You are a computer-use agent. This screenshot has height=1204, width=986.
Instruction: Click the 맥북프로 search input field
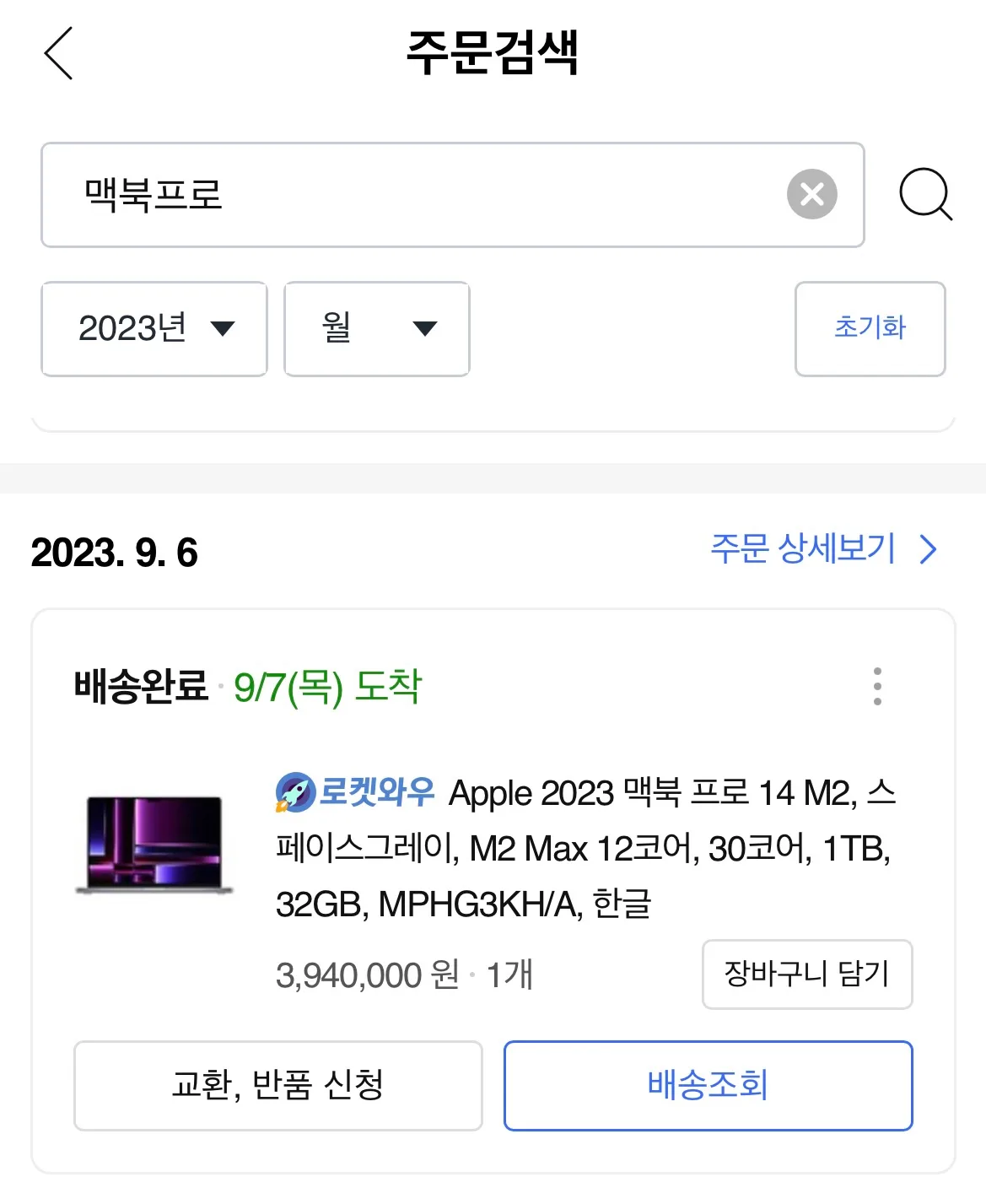click(453, 195)
